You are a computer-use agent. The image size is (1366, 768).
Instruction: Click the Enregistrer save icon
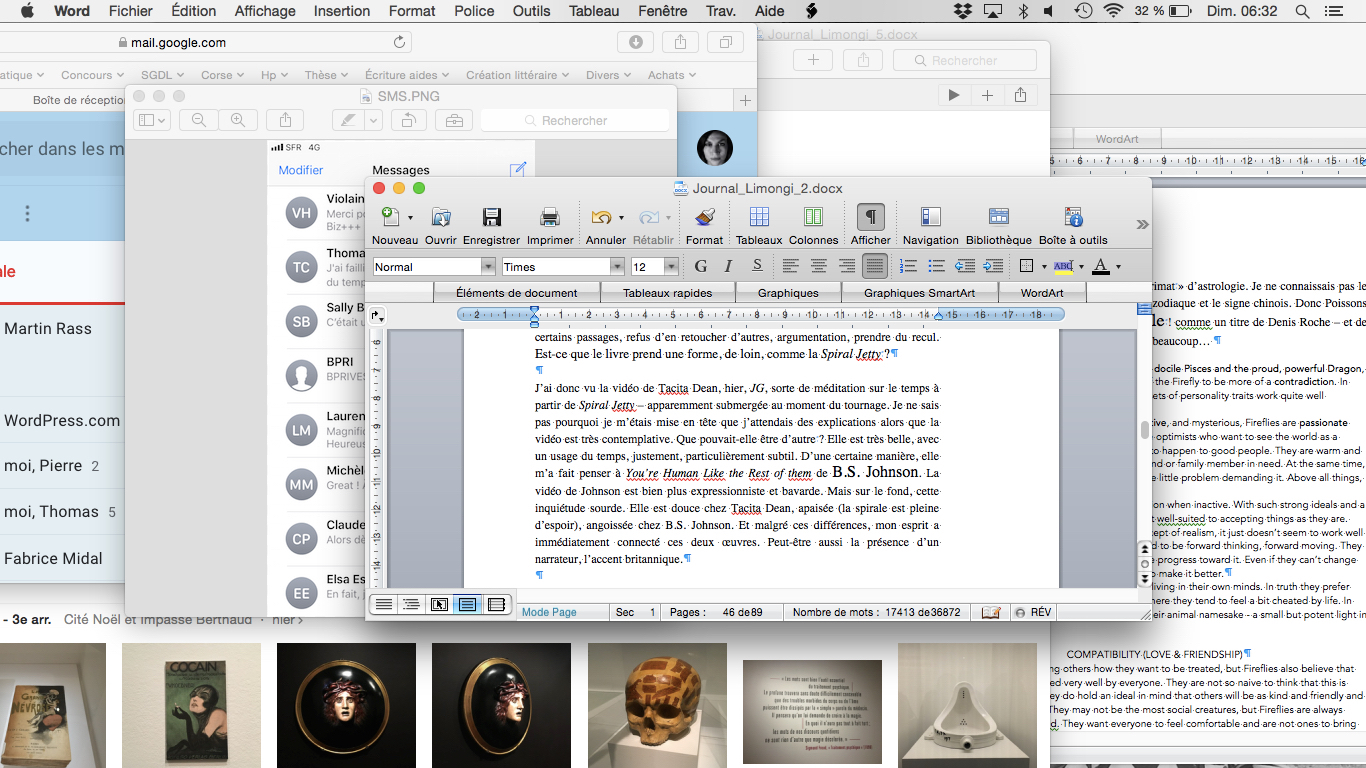tap(491, 218)
